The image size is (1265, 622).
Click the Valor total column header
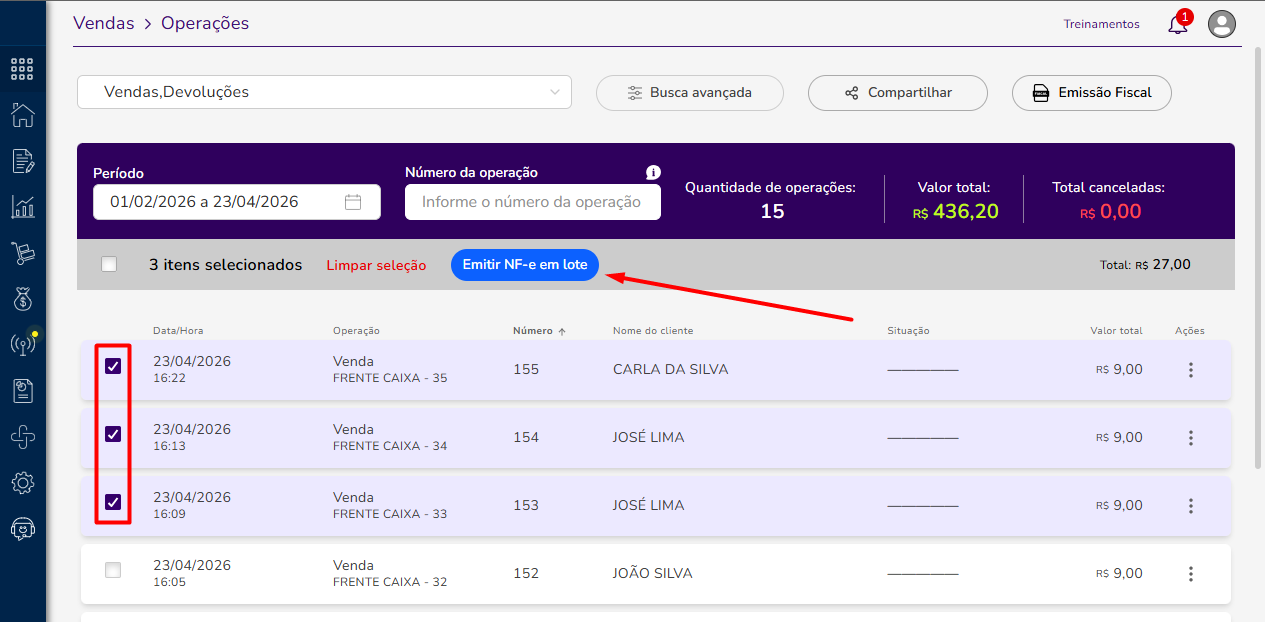[1116, 331]
